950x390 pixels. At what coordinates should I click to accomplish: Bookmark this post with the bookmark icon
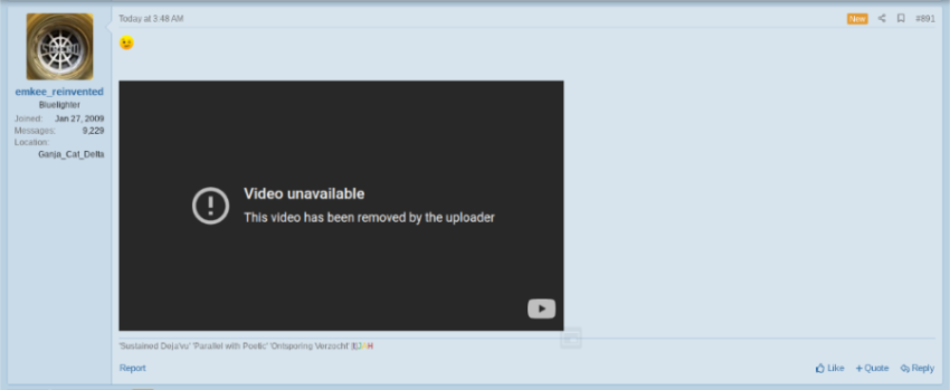click(x=901, y=19)
